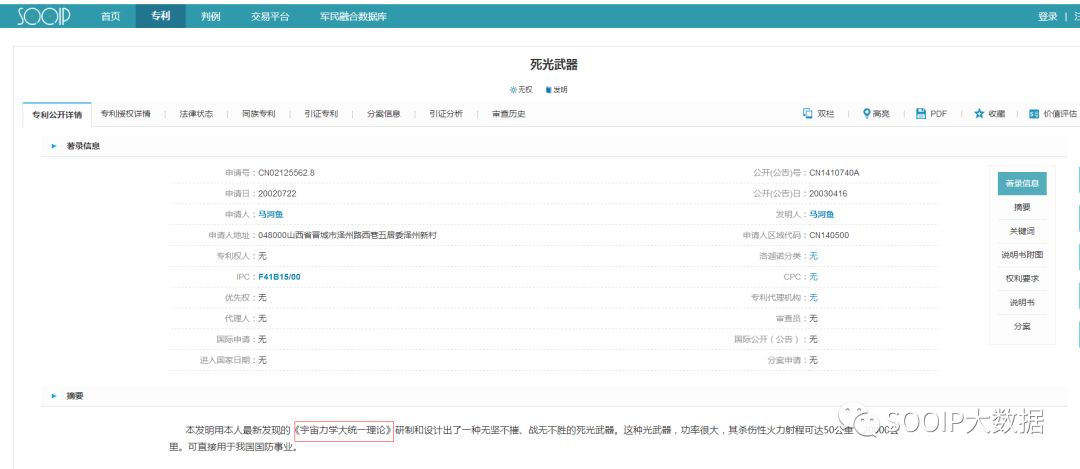Viewport: 1080px width, 469px height.
Task: Switch to 专利公开详情 tab
Action: pos(57,114)
